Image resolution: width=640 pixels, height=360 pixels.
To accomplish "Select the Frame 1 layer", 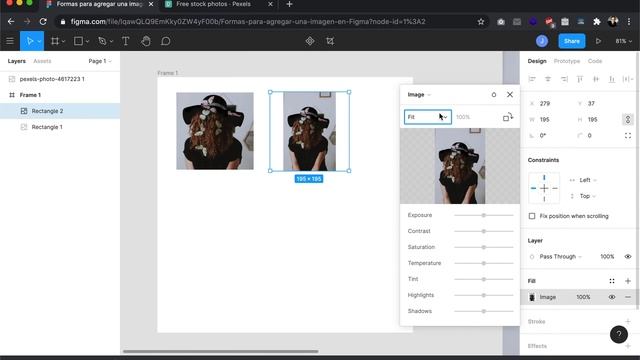I will [x=60, y=95].
